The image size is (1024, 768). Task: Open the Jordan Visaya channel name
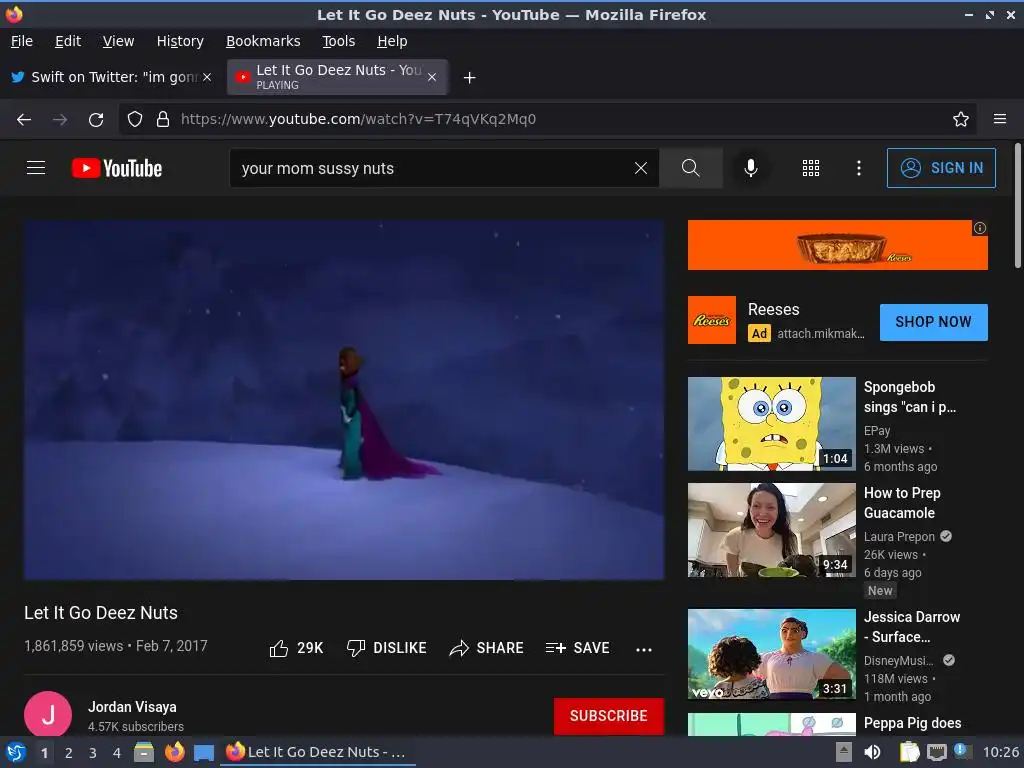[x=132, y=707]
